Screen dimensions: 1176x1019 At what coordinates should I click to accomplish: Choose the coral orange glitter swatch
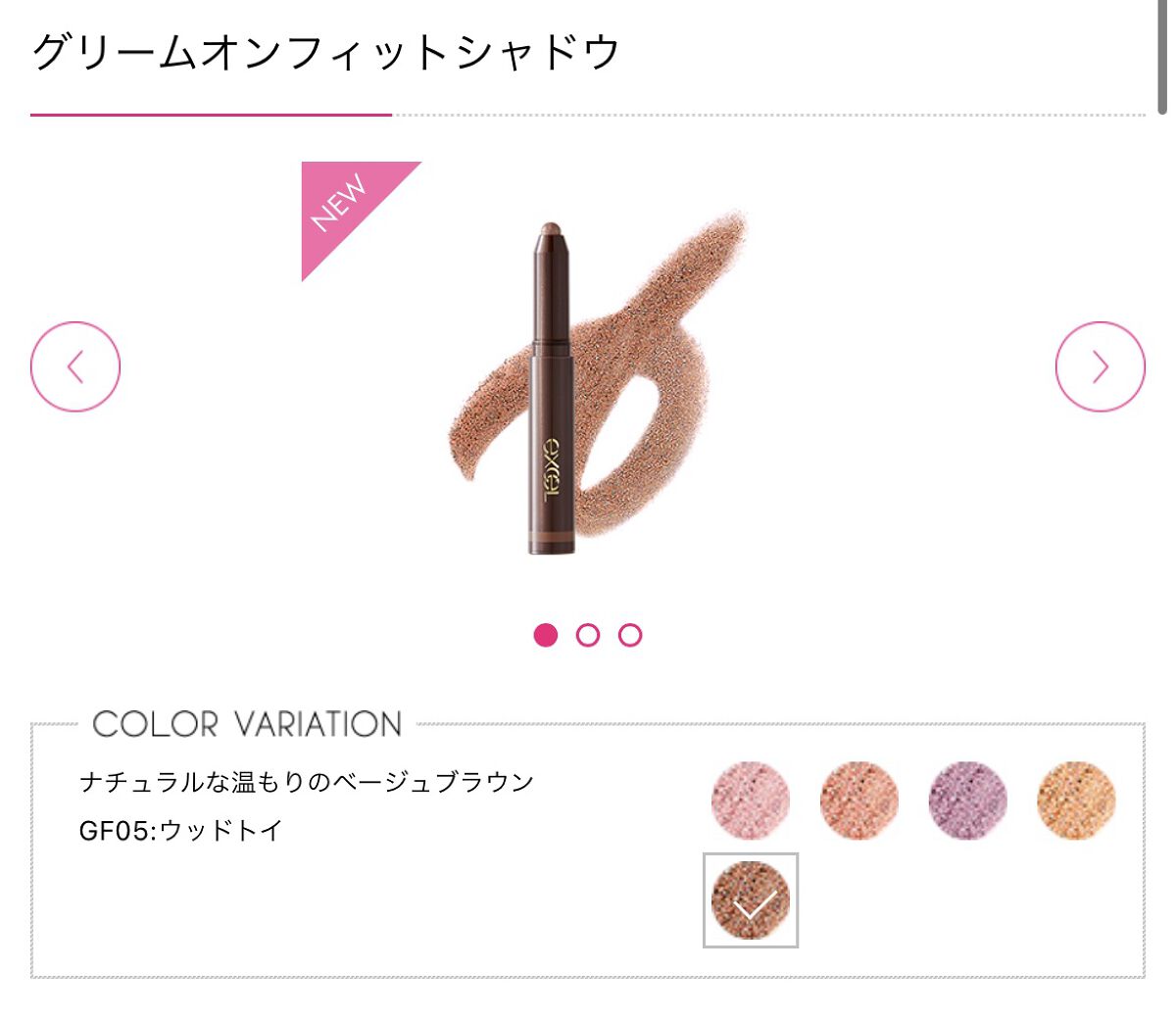pyautogui.click(x=859, y=801)
